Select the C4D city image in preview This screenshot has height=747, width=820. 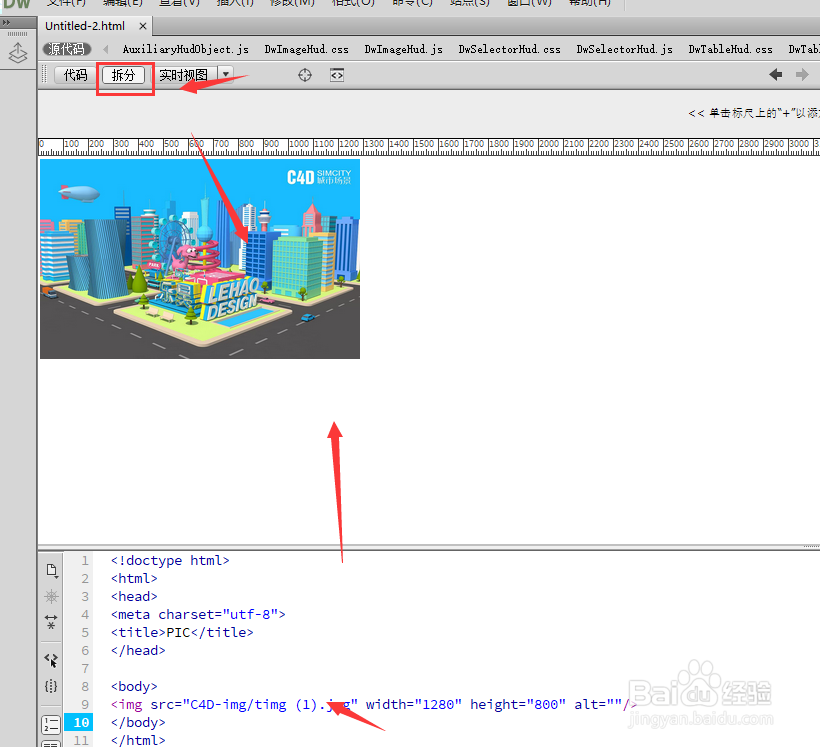pos(200,259)
